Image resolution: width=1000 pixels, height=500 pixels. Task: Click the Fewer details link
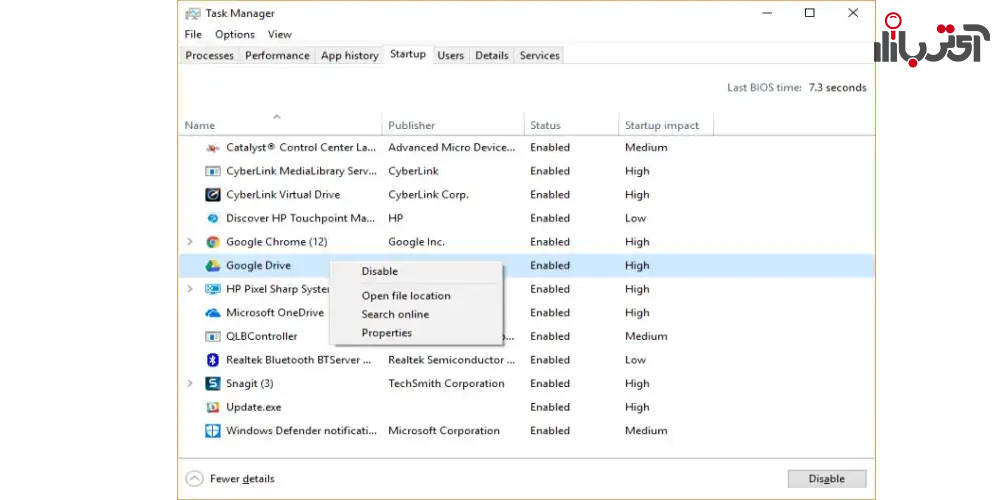pos(242,479)
